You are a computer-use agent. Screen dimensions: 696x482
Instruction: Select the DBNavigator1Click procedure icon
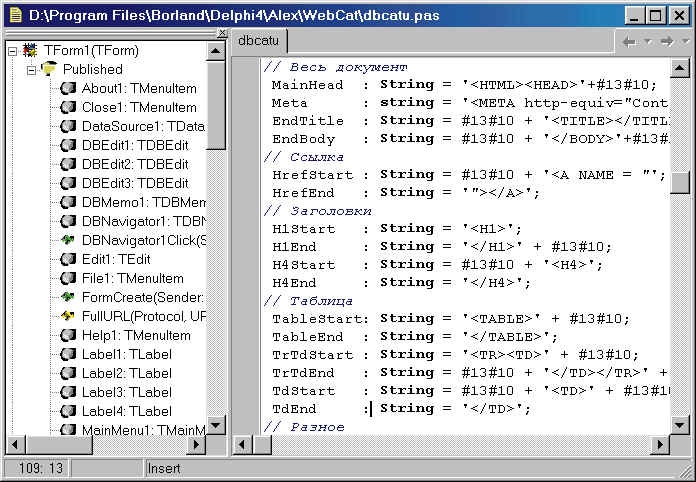point(68,240)
